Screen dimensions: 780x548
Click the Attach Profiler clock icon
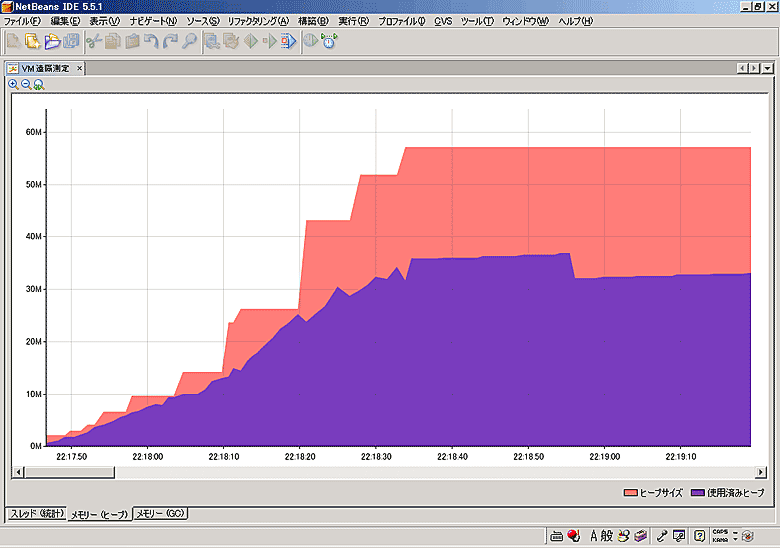pyautogui.click(x=329, y=41)
